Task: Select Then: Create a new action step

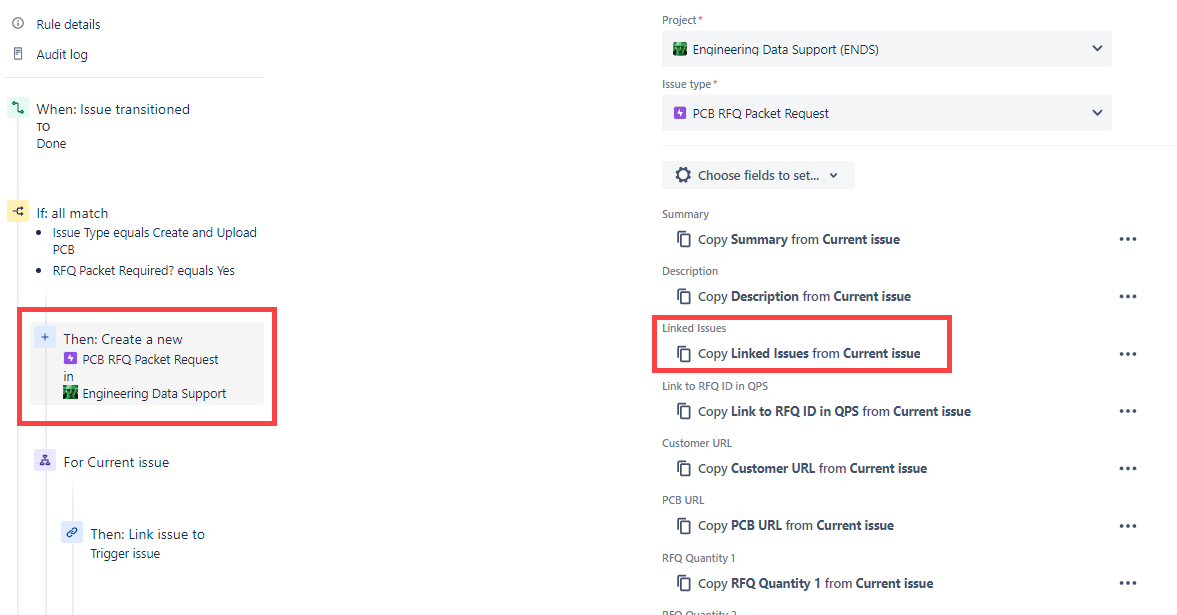Action: tap(147, 364)
